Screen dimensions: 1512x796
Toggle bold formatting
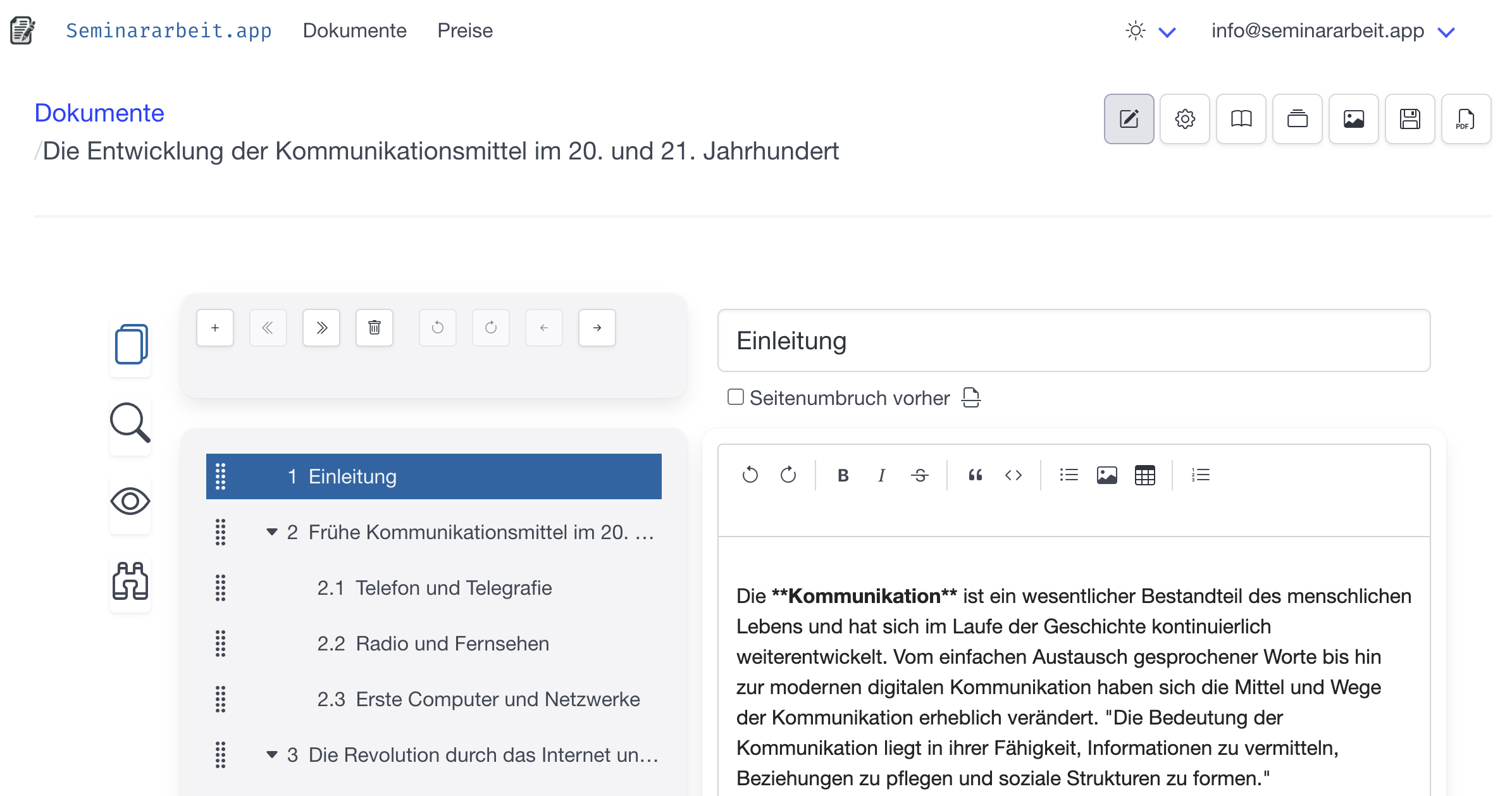(843, 475)
